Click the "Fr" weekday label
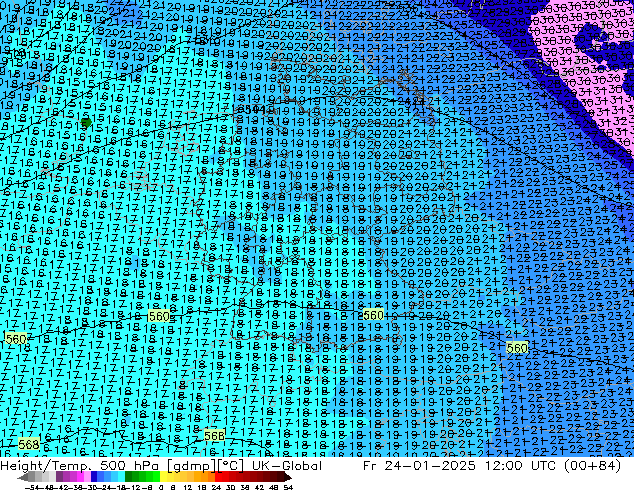 coord(370,466)
